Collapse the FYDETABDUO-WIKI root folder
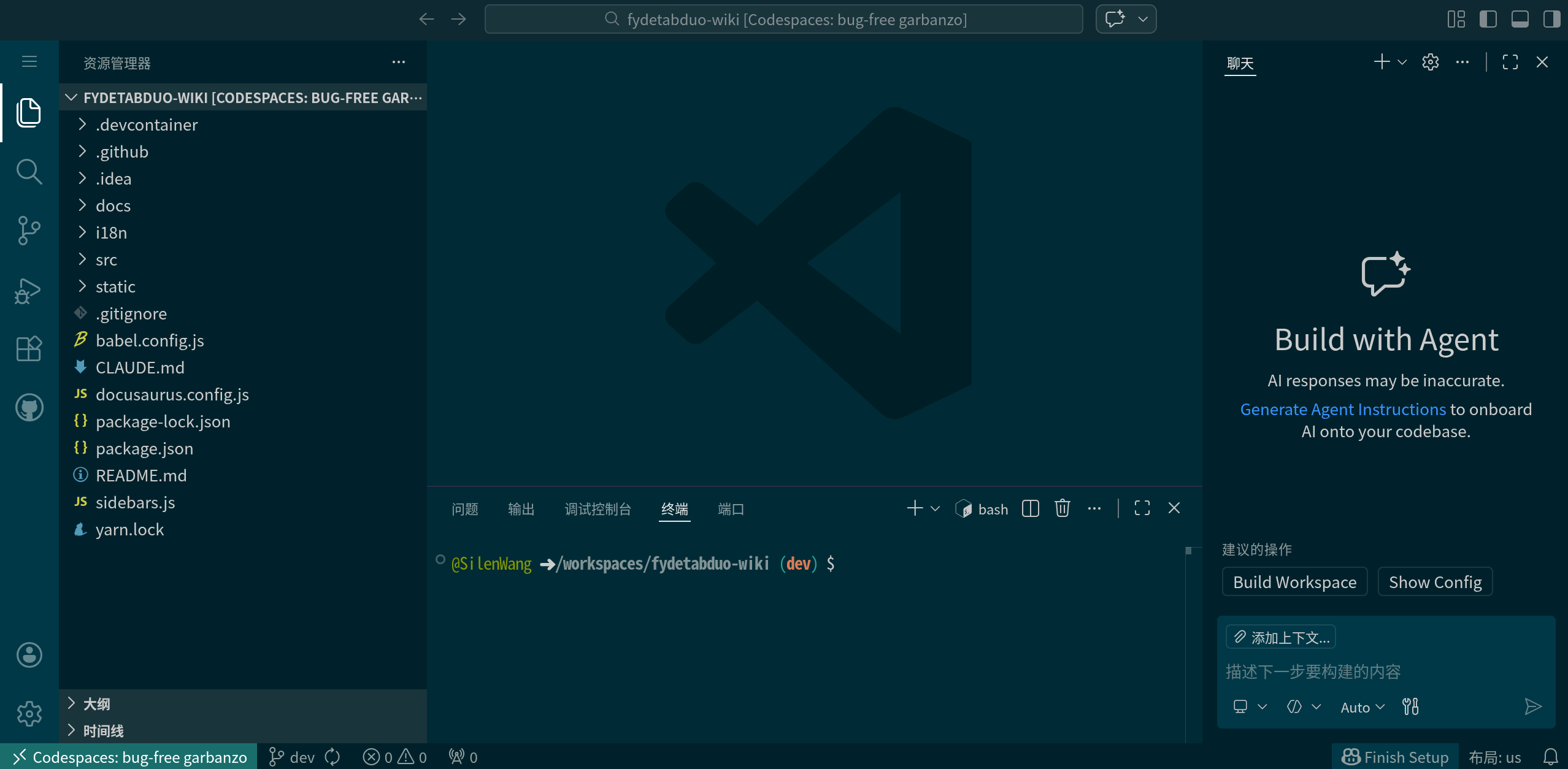This screenshot has height=769, width=1568. (x=71, y=97)
